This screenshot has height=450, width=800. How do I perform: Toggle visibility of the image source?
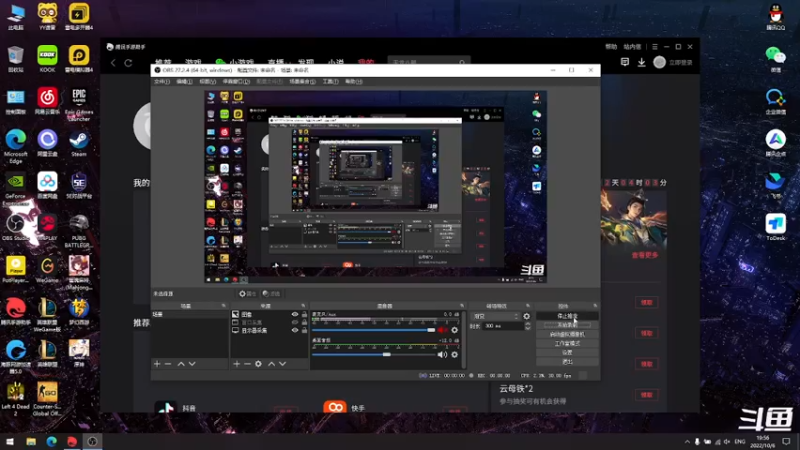pos(295,315)
